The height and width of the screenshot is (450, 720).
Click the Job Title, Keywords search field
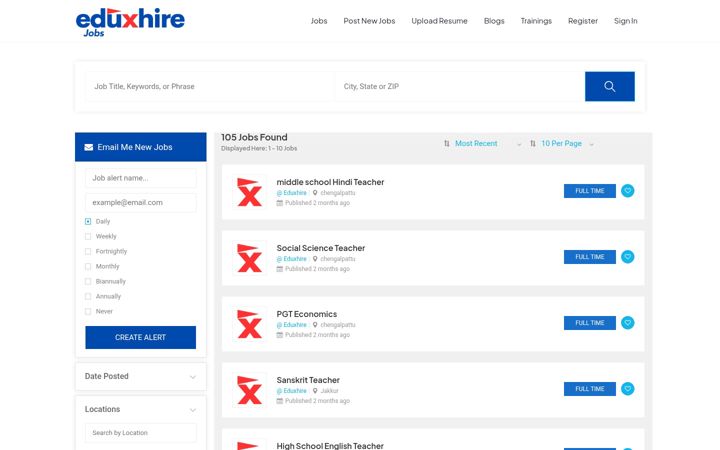tap(209, 86)
